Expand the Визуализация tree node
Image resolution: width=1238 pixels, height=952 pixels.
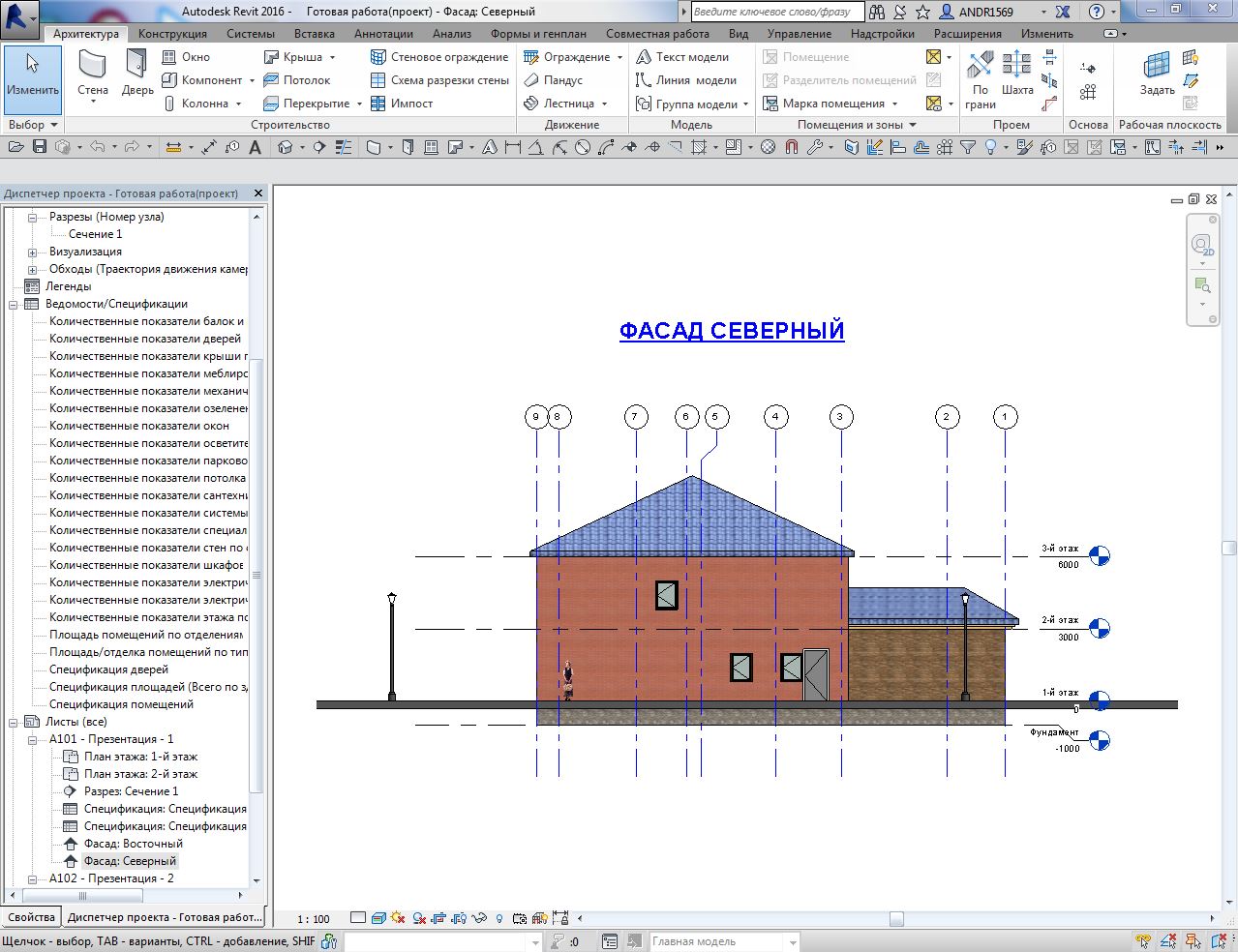pyautogui.click(x=32, y=252)
